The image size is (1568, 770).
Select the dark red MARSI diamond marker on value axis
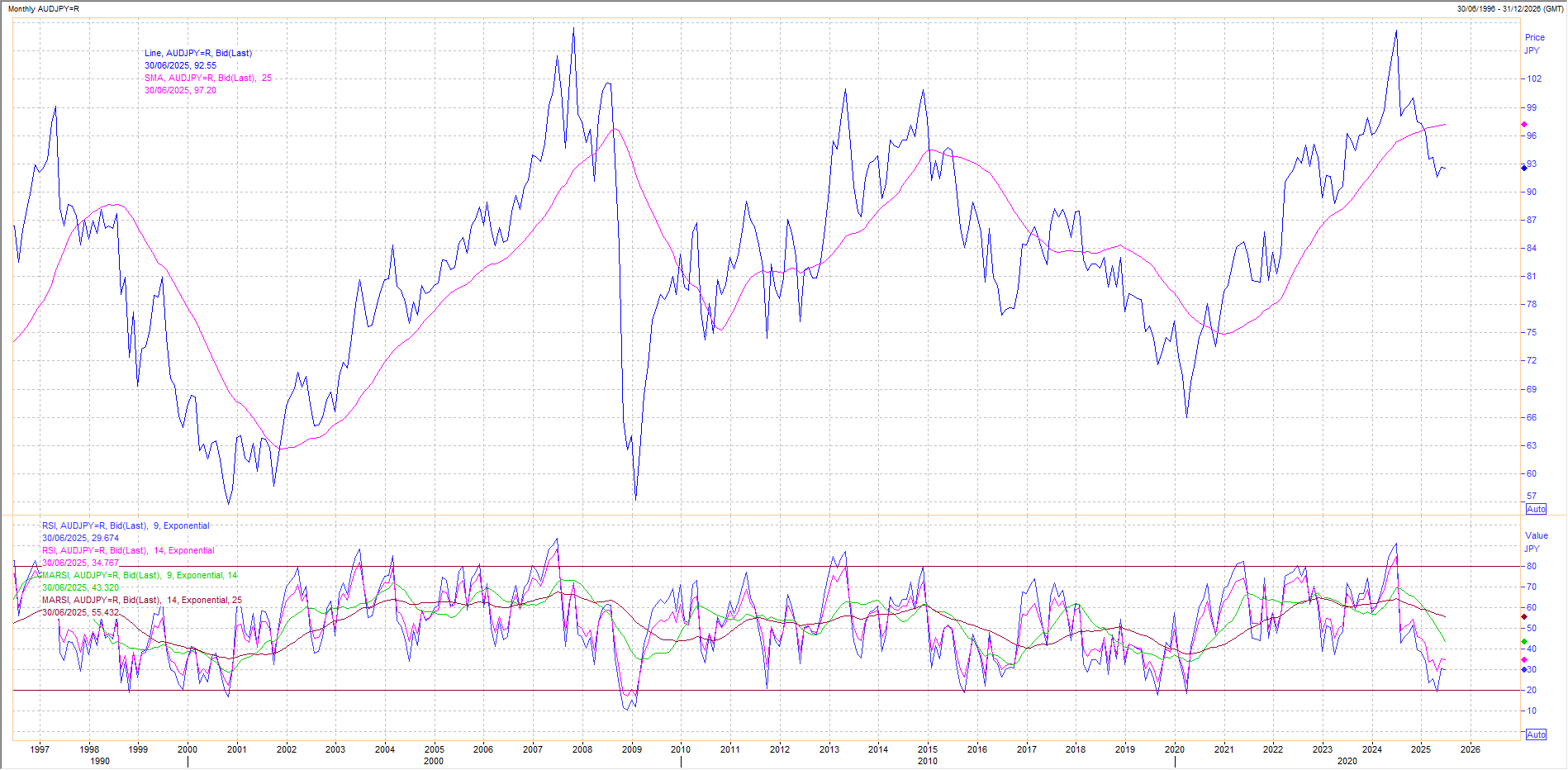point(1524,617)
